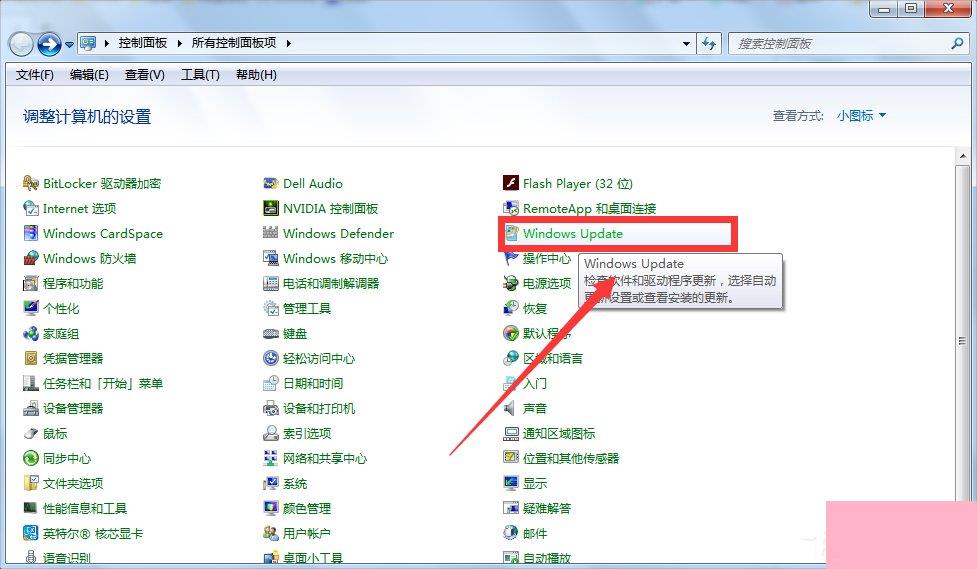Open Credential Manager (凭据管理器) icon
The image size is (977, 569).
coord(31,358)
